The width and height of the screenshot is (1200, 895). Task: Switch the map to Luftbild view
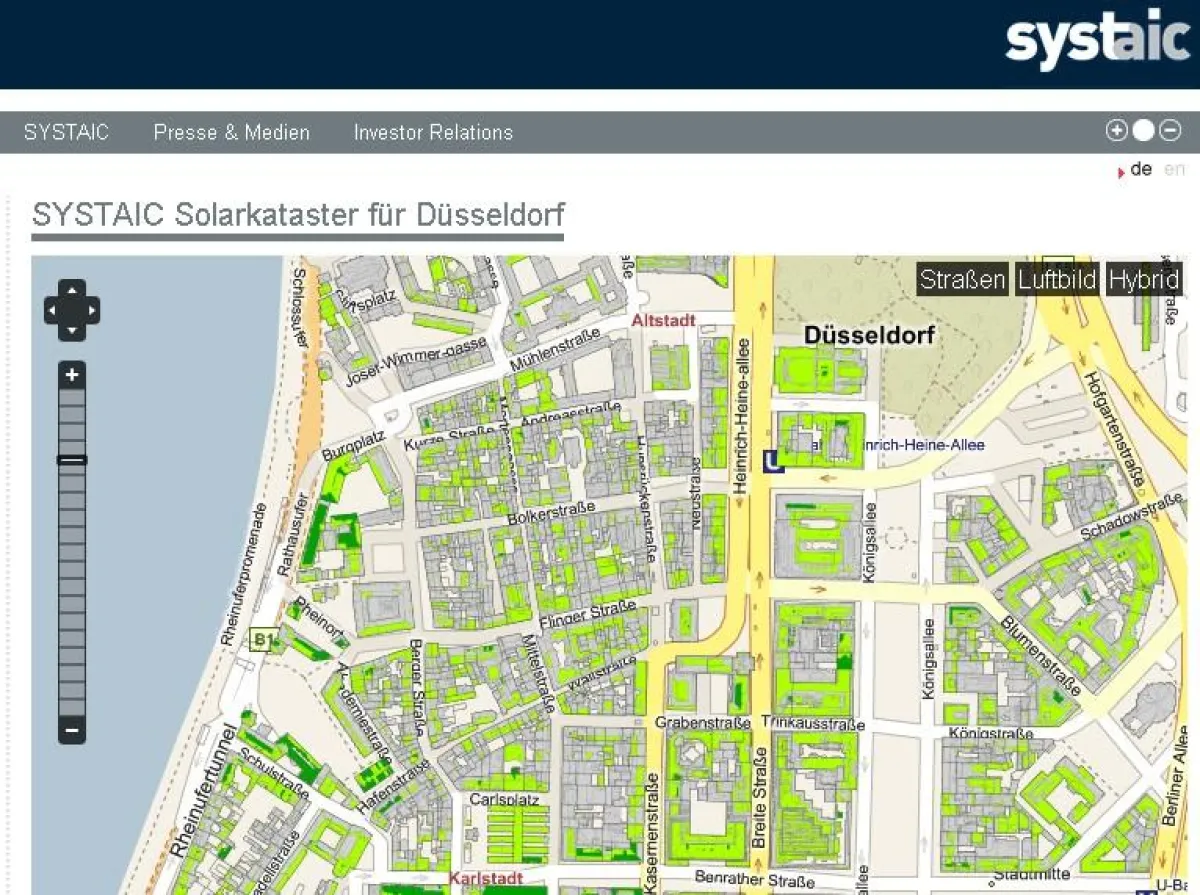coord(1056,280)
